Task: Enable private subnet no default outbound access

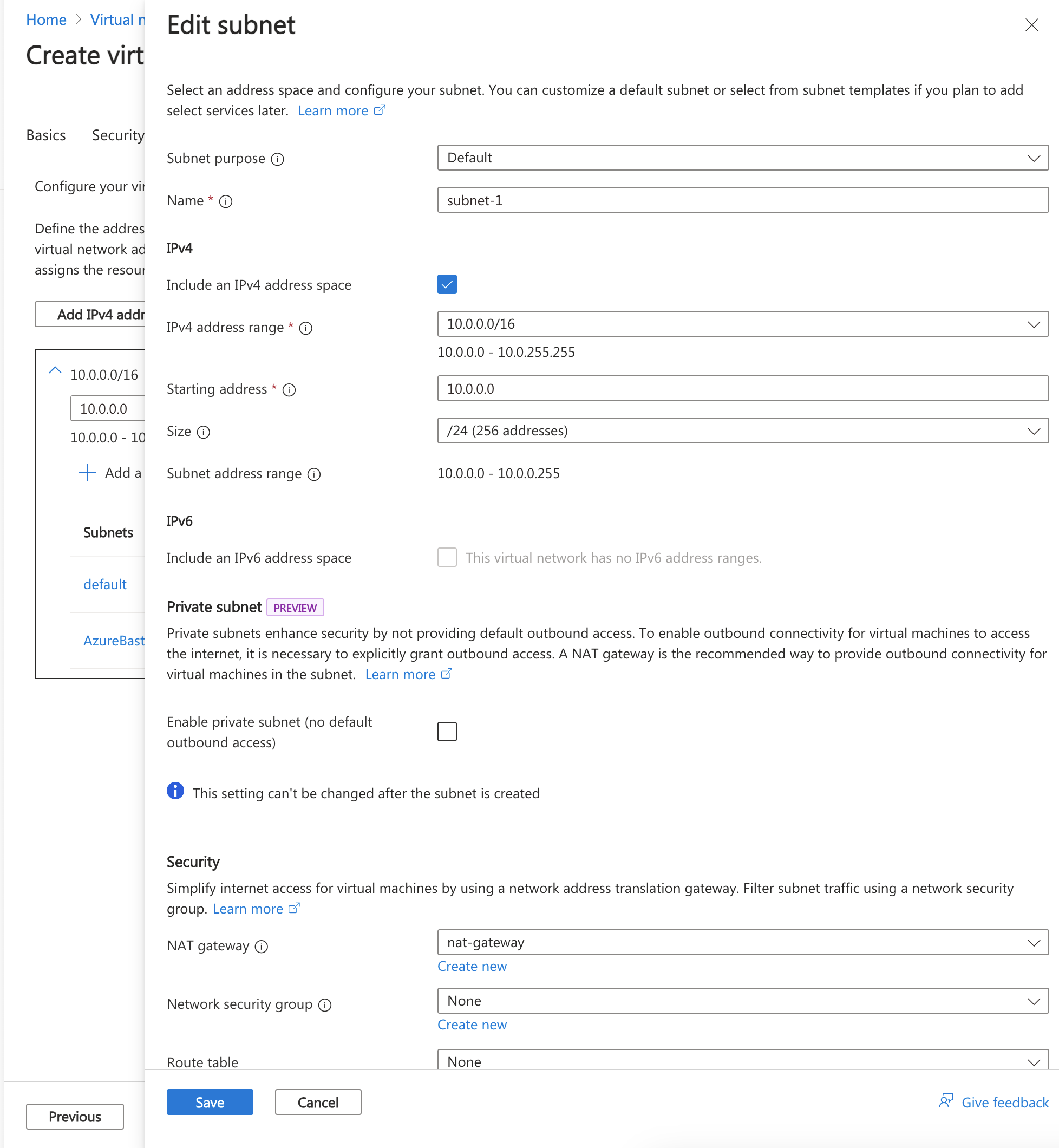Action: [x=447, y=731]
